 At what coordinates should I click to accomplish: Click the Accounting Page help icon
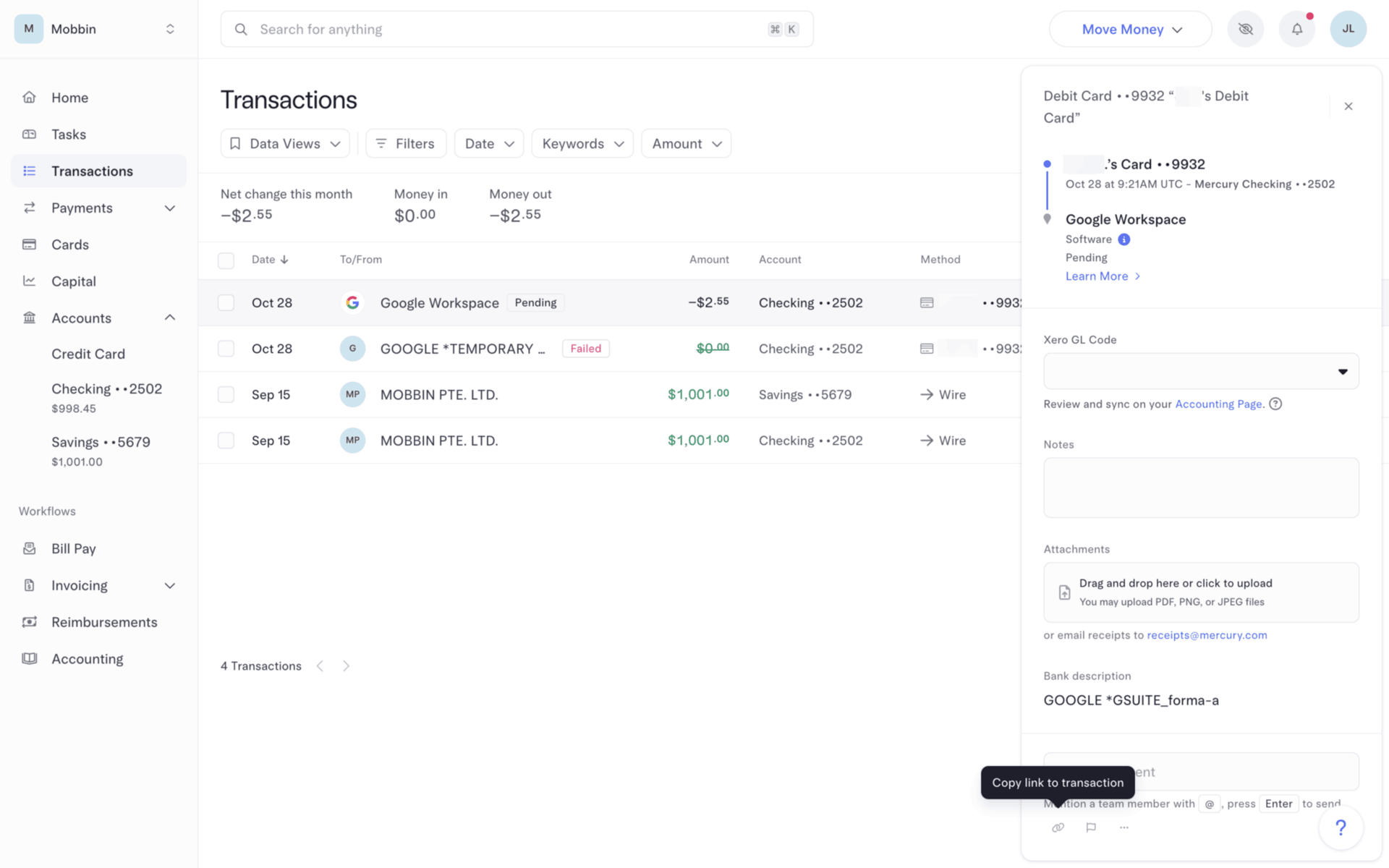tap(1275, 404)
